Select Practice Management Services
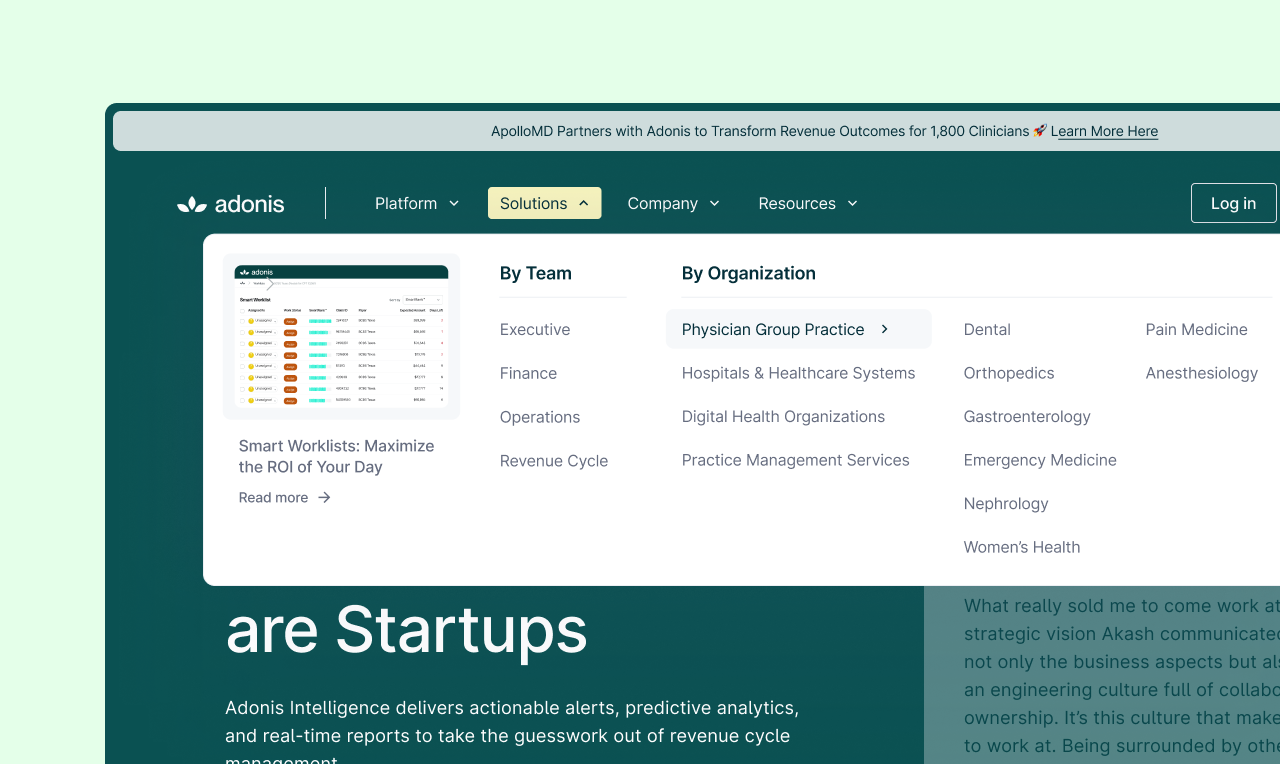 (795, 460)
